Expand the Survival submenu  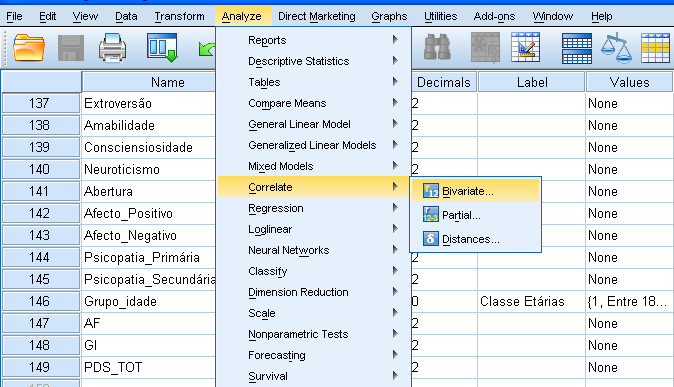(314, 376)
